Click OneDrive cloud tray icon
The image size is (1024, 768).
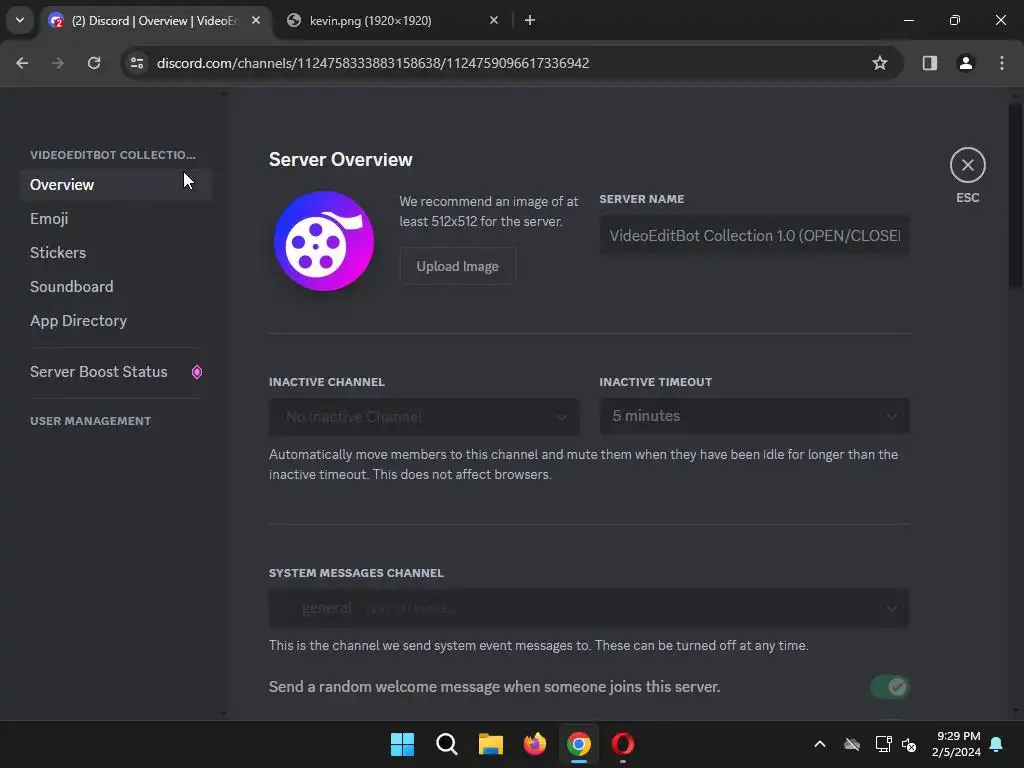point(852,744)
